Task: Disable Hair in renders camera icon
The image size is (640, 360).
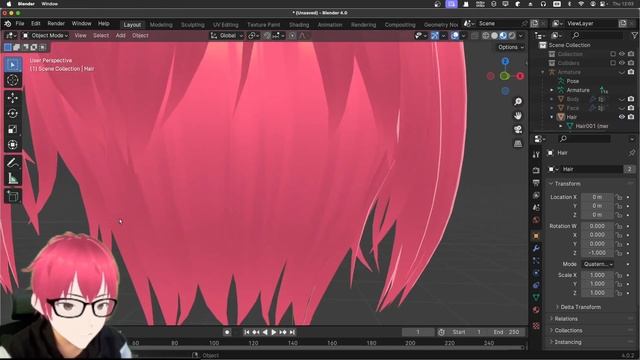Action: [631, 117]
